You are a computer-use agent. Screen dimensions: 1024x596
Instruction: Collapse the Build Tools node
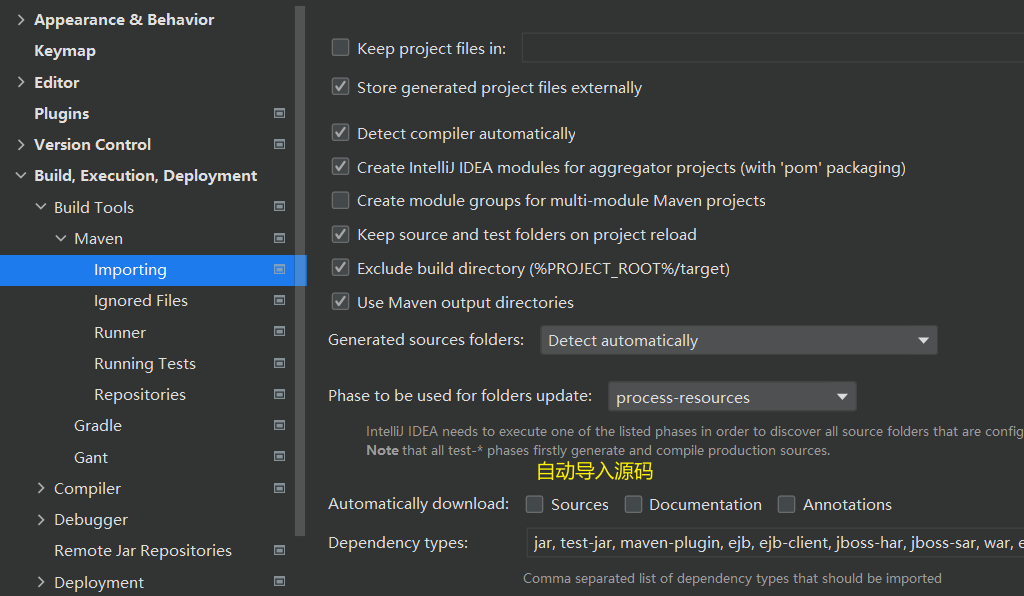click(40, 207)
